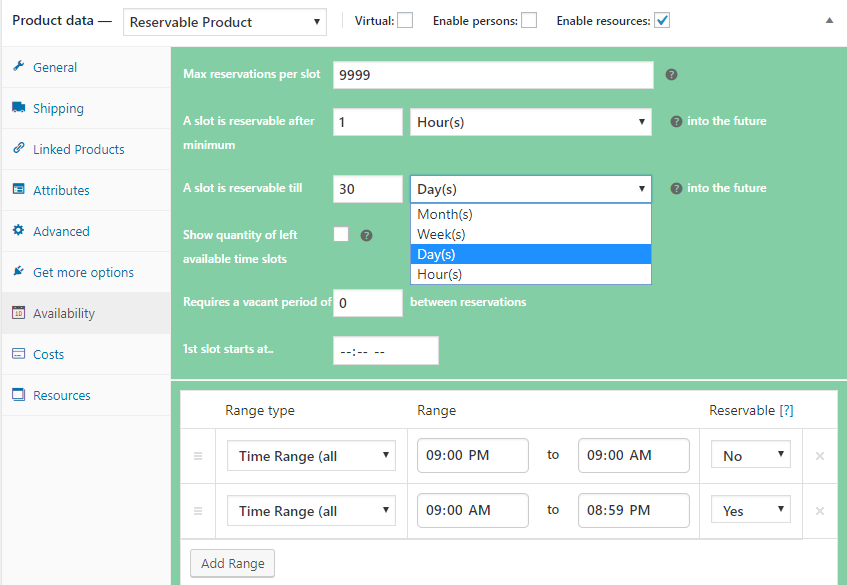847x585 pixels.
Task: Open the Costs tab
Action: coord(48,354)
